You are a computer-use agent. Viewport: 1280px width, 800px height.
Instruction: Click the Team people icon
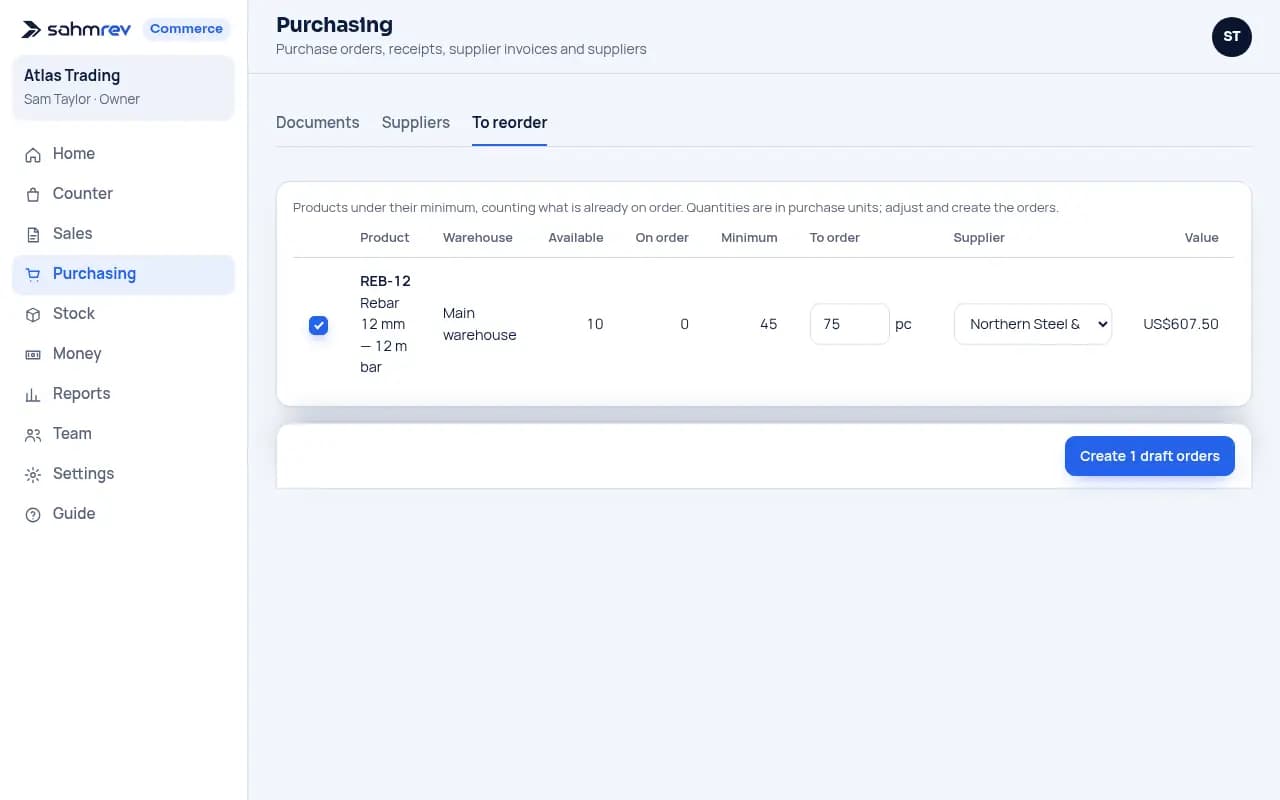coord(33,434)
